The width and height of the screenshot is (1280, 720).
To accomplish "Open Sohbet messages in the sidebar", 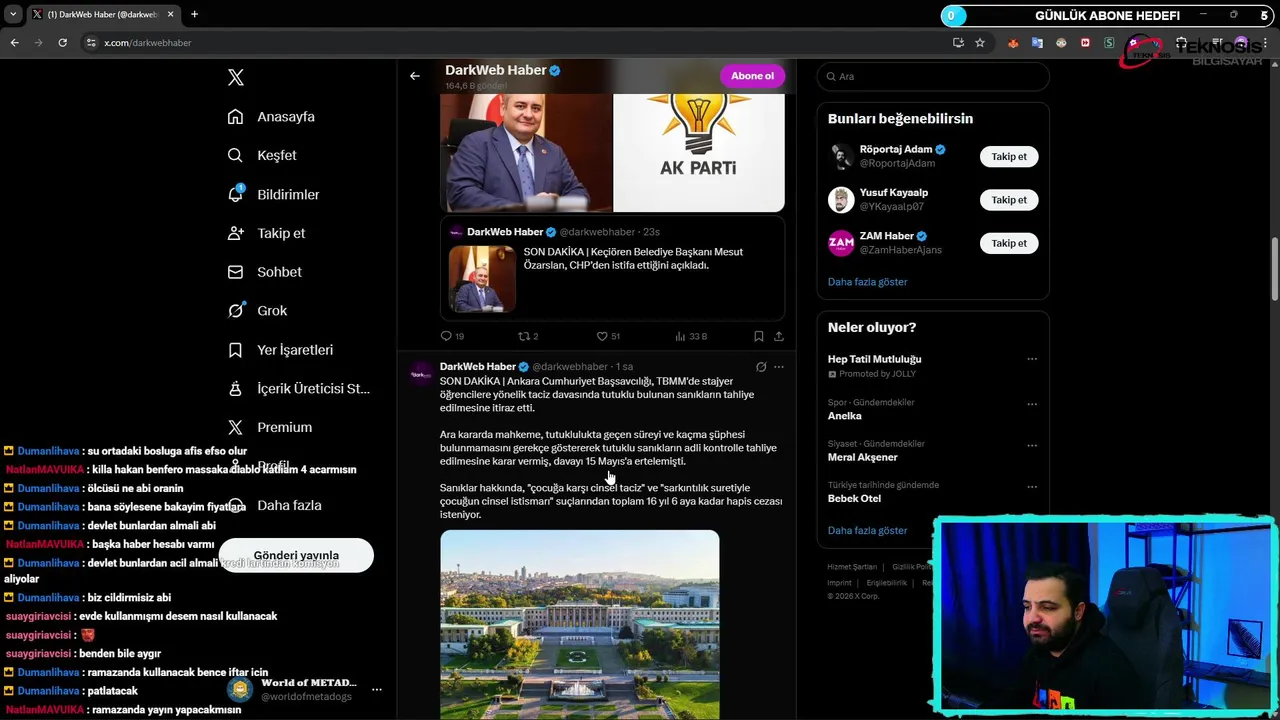I will (264, 272).
